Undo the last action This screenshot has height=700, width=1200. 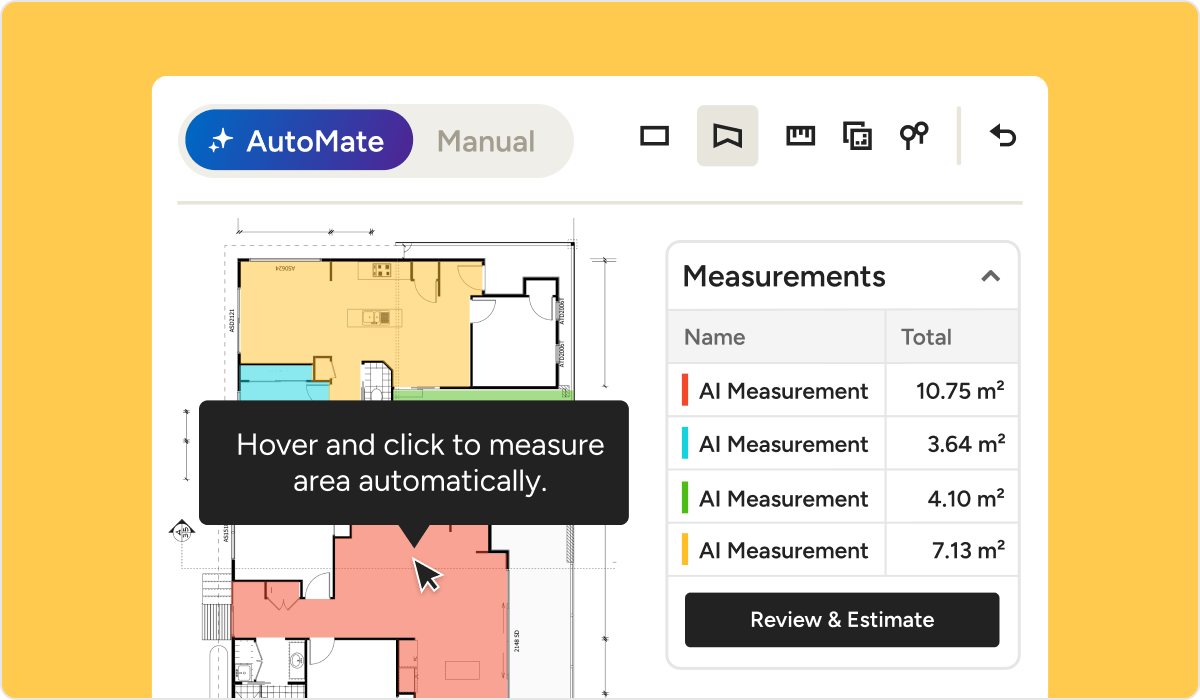tap(1002, 136)
